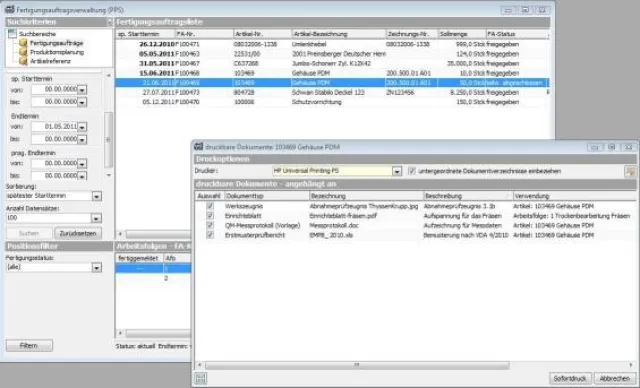
Task: Select the highlighted order row F100469
Action: tap(332, 83)
